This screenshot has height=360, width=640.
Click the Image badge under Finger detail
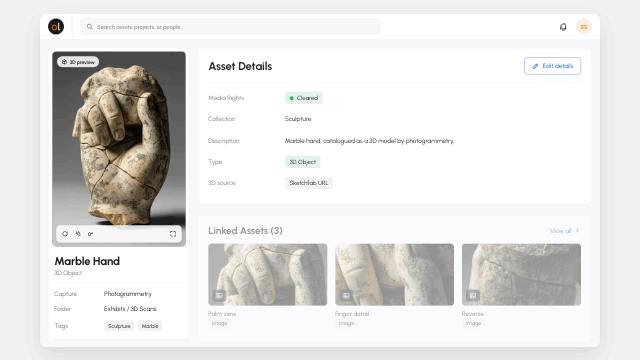[x=346, y=323]
